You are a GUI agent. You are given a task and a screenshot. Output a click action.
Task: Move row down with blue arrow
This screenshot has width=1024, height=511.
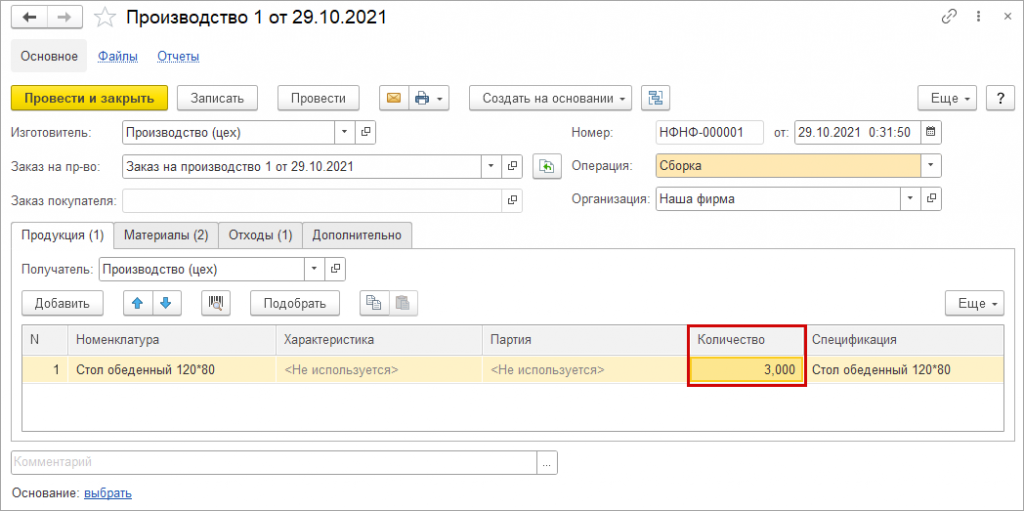(x=165, y=302)
